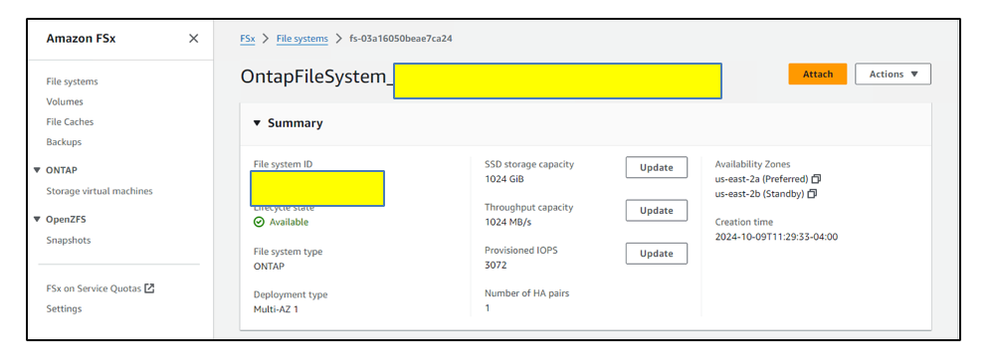Image resolution: width=999 pixels, height=364 pixels.
Task: Open File Caches in the sidebar
Action: (69, 122)
